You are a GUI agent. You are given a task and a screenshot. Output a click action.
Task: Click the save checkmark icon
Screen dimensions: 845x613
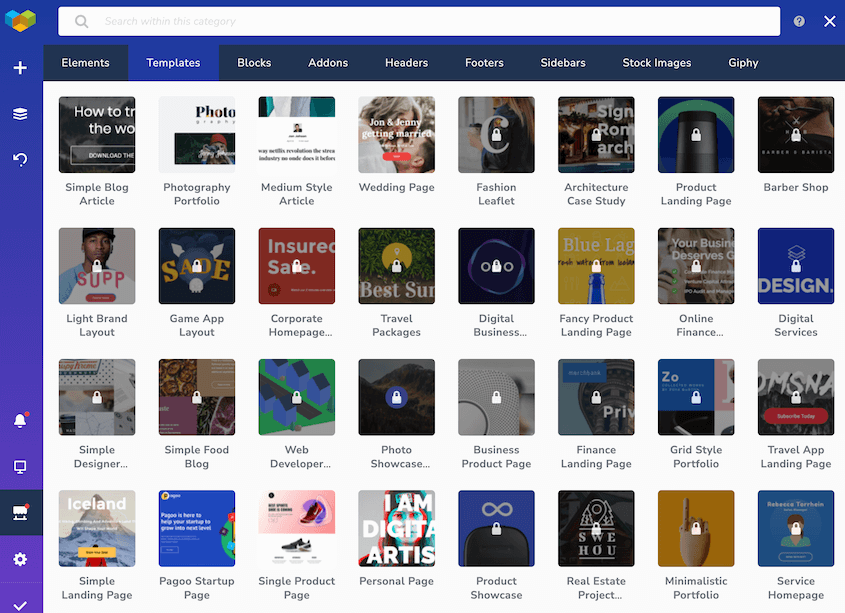(x=20, y=605)
